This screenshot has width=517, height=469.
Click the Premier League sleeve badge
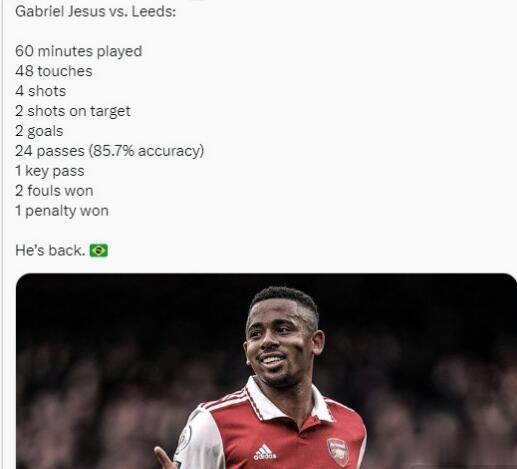coord(184,439)
